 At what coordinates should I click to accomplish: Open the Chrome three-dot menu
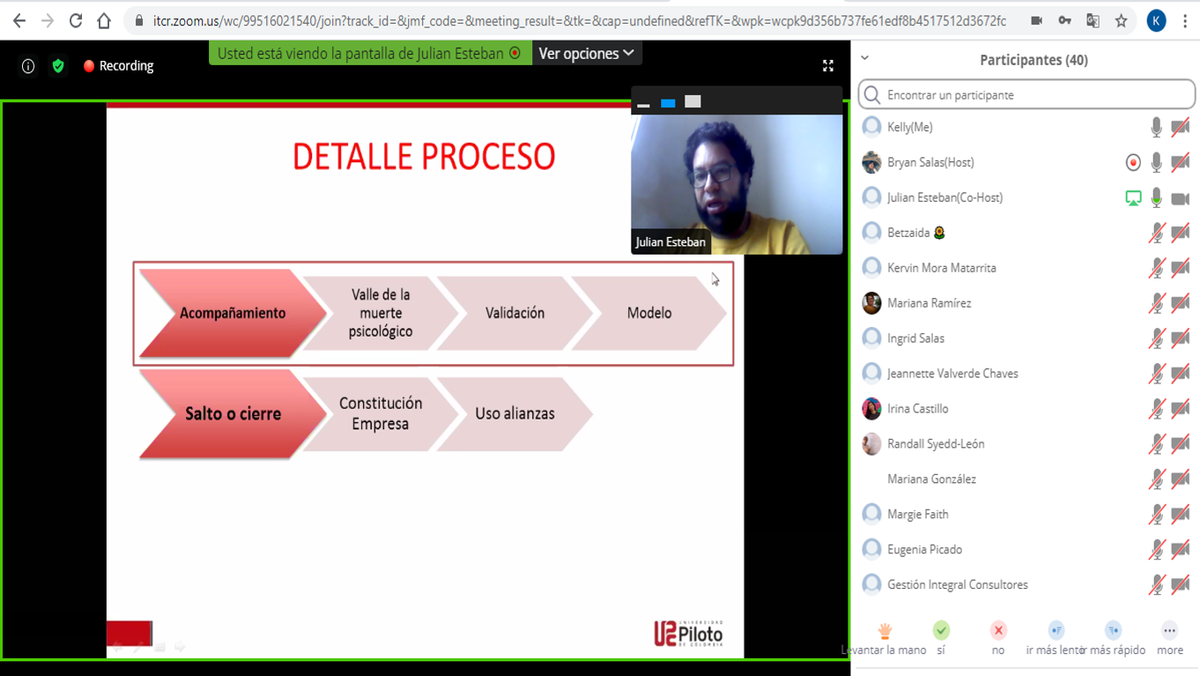[x=1185, y=20]
